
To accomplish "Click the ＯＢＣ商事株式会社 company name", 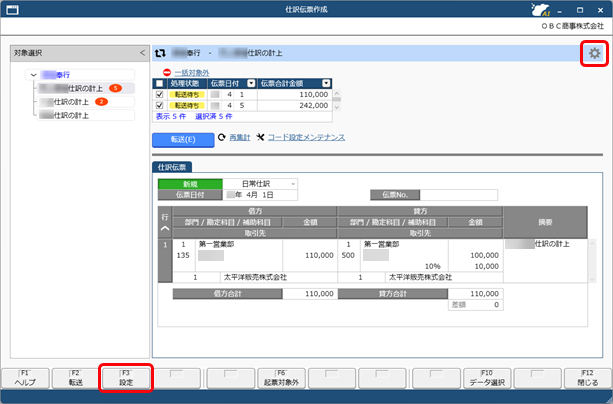I will click(x=573, y=26).
